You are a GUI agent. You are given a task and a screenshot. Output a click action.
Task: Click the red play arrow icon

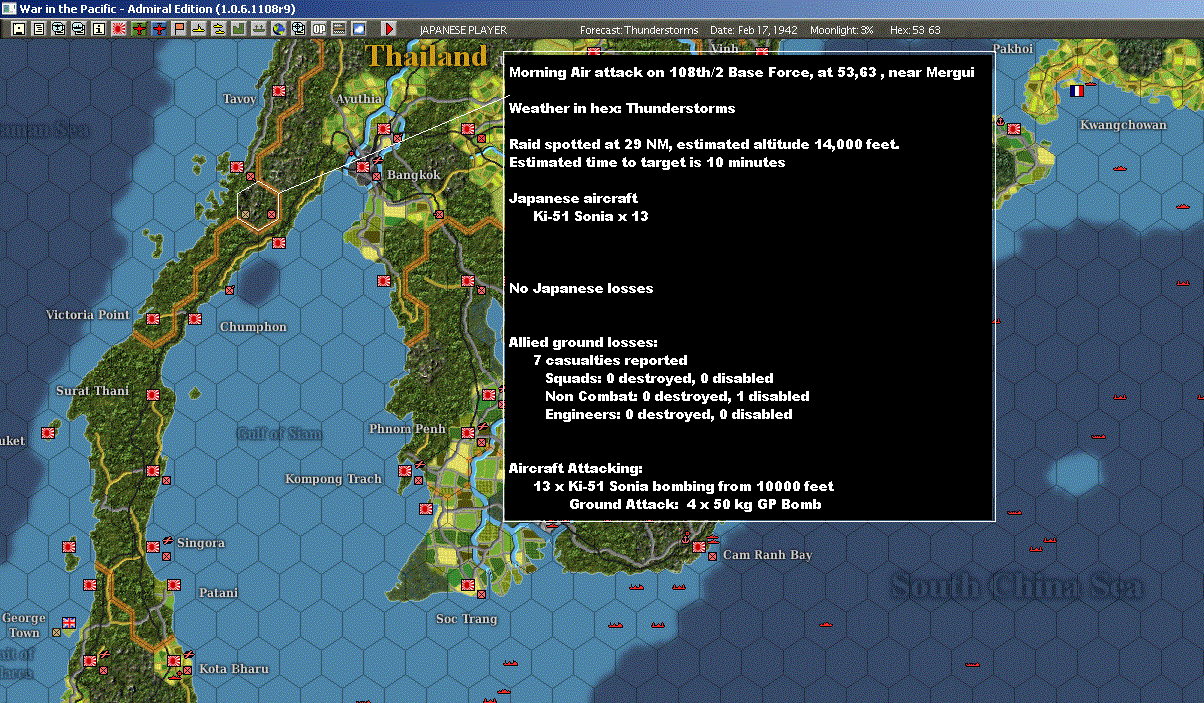tap(390, 29)
